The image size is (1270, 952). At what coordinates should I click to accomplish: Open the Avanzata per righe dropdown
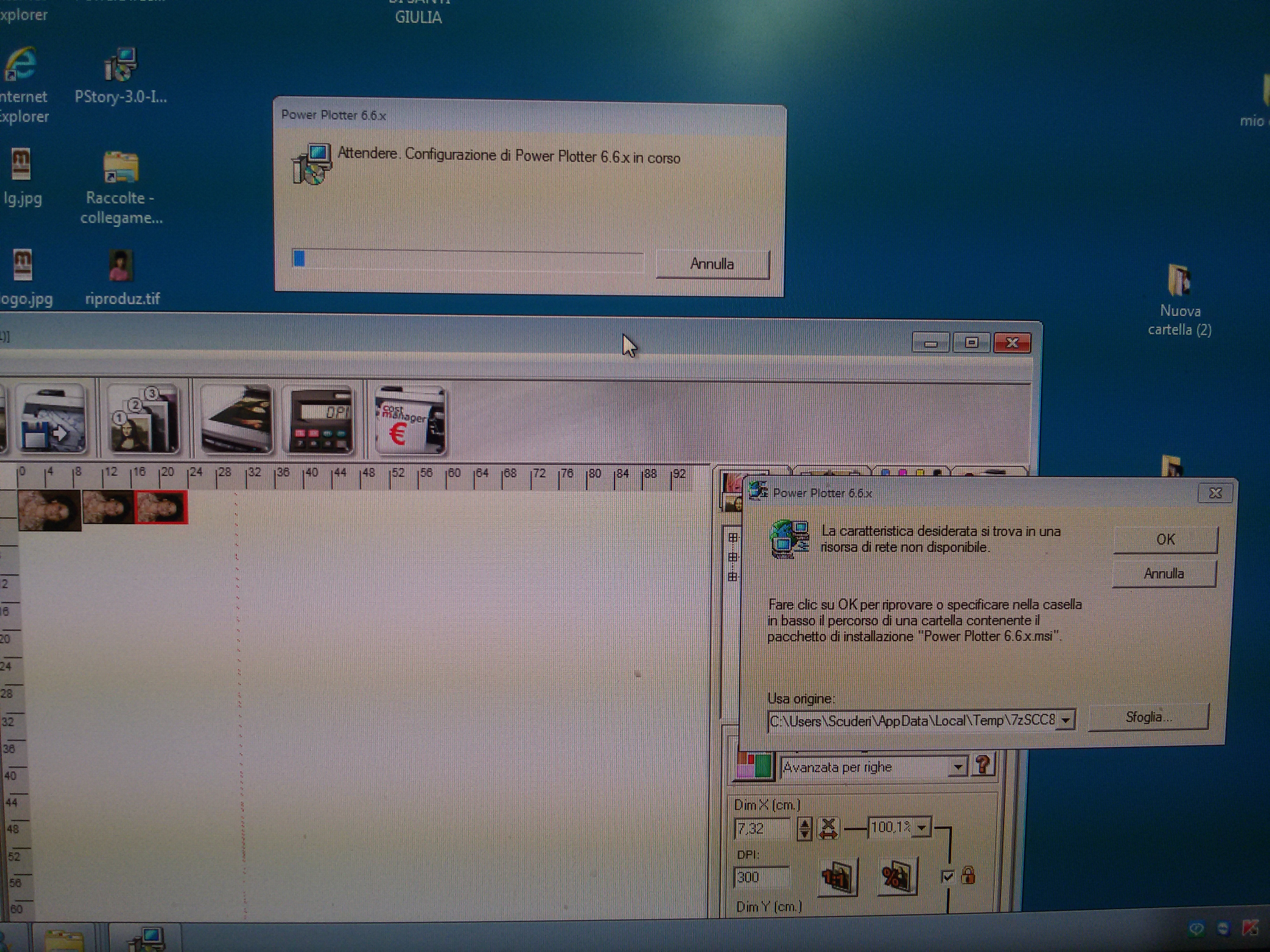(957, 766)
